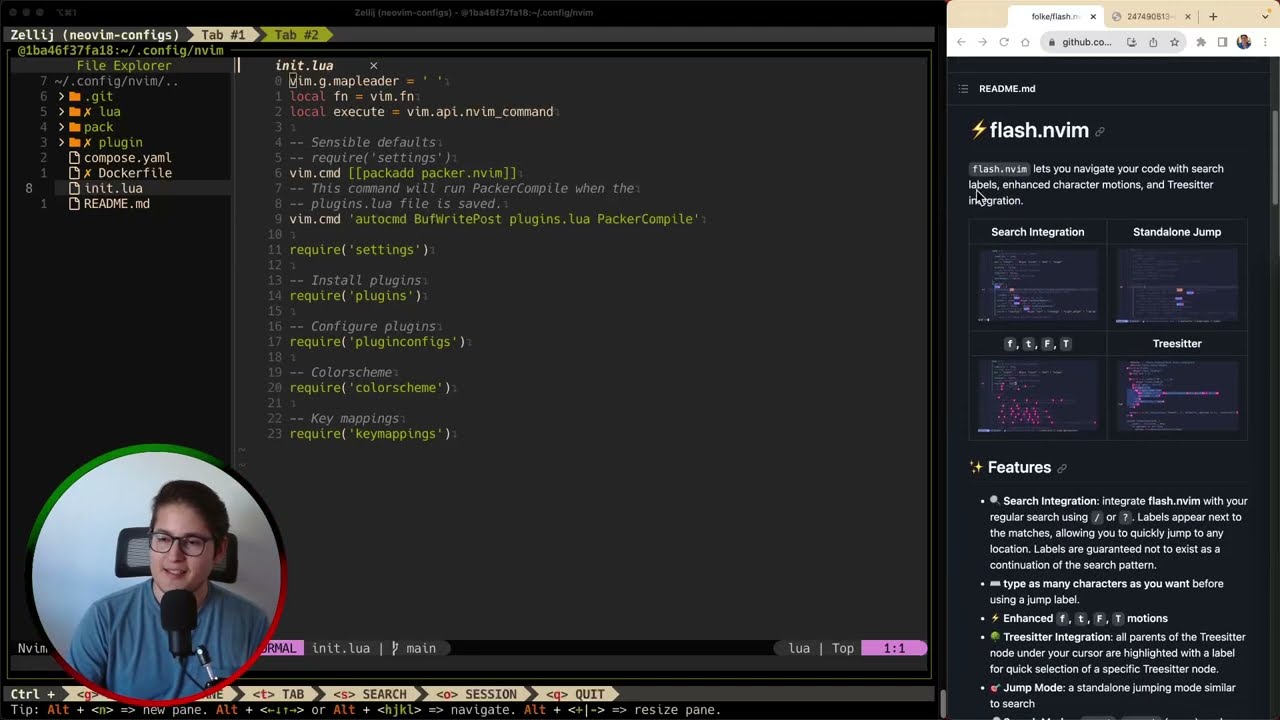The width and height of the screenshot is (1280, 720).
Task: Open the browser extensions puzzle icon
Action: pos(1201,42)
